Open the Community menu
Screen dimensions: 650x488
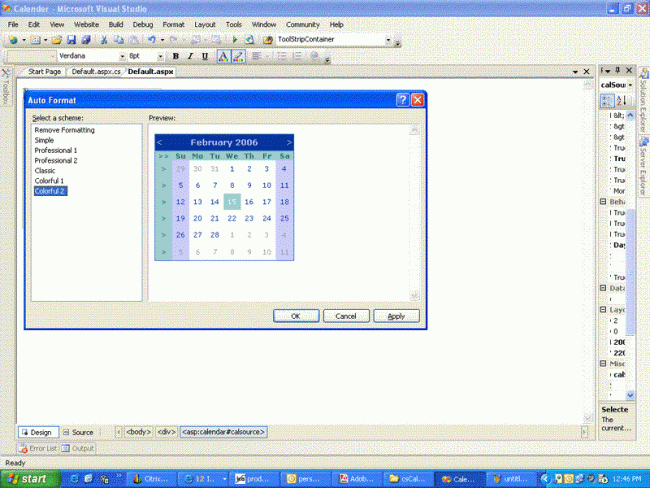click(x=303, y=24)
